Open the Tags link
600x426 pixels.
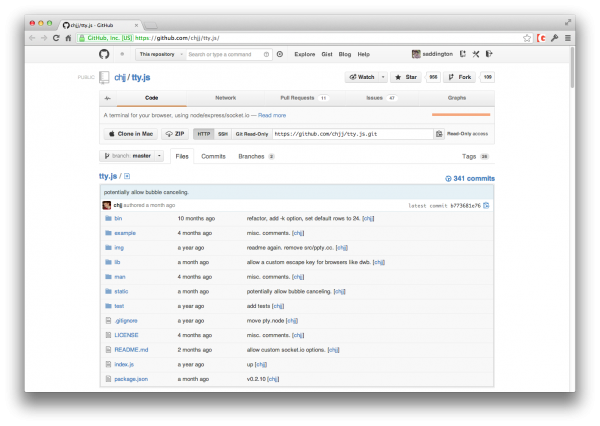pyautogui.click(x=475, y=156)
